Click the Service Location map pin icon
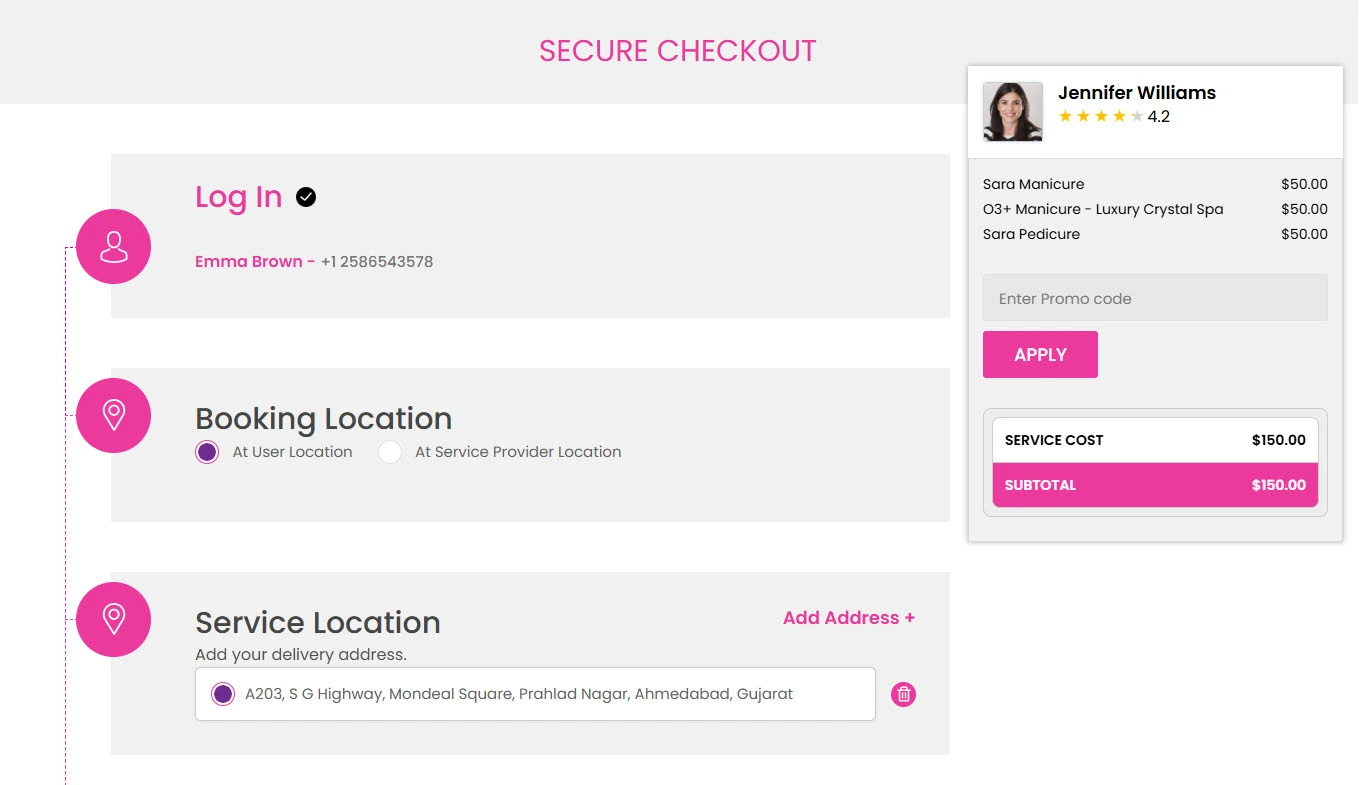Viewport: 1360px width, 785px height. click(113, 619)
